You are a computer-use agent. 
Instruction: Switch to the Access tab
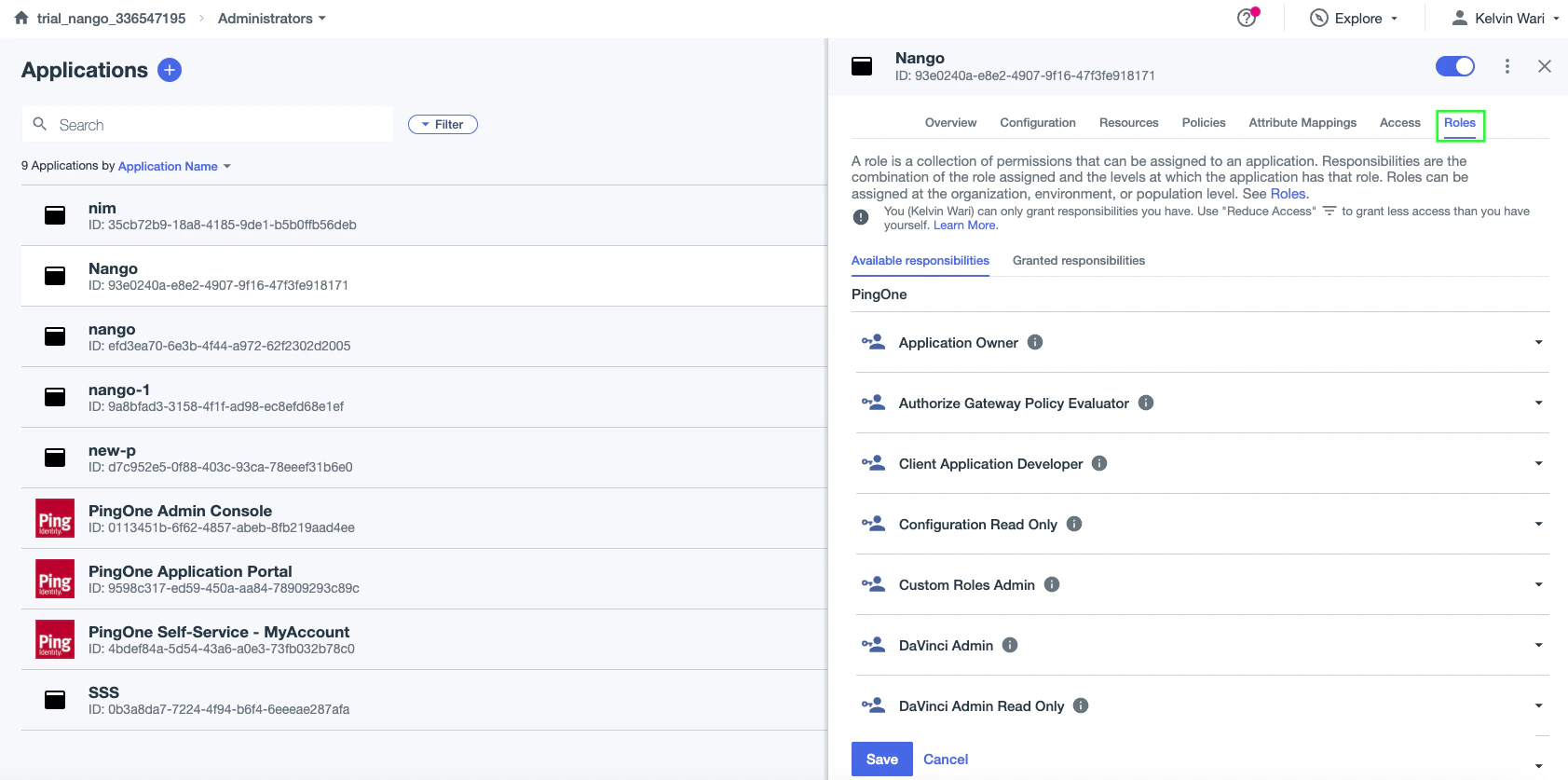point(1400,122)
